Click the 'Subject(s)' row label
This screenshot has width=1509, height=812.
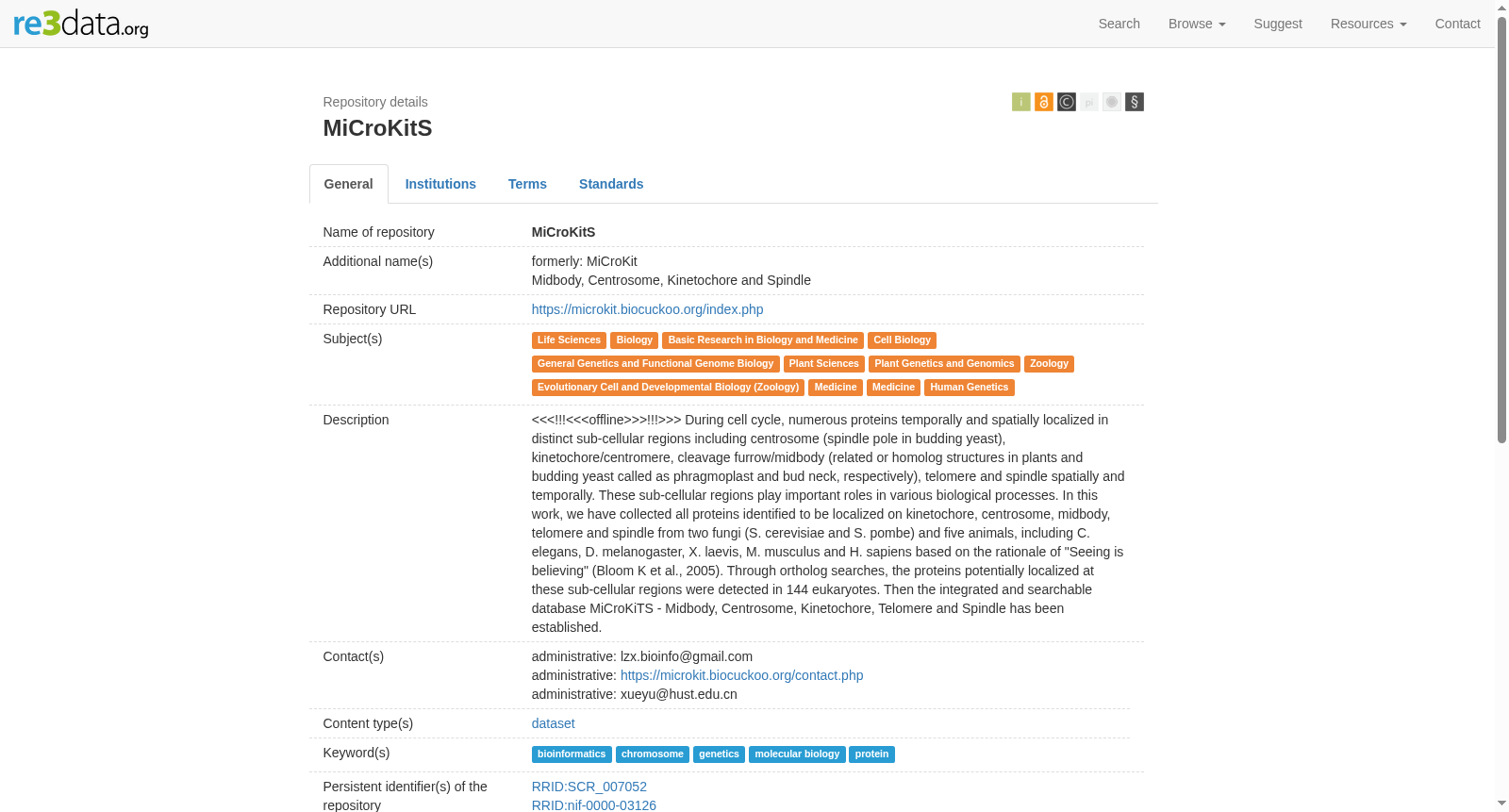pyautogui.click(x=353, y=339)
